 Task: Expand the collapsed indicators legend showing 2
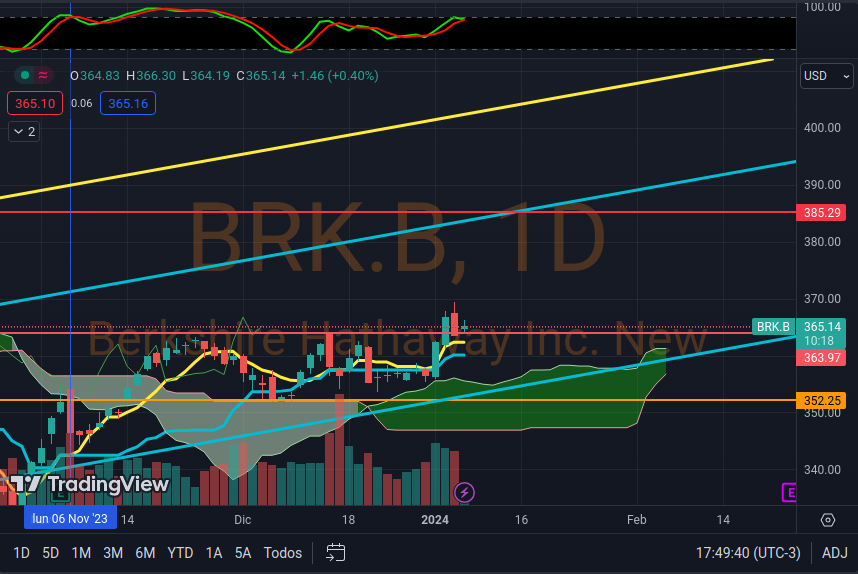pyautogui.click(x=24, y=131)
